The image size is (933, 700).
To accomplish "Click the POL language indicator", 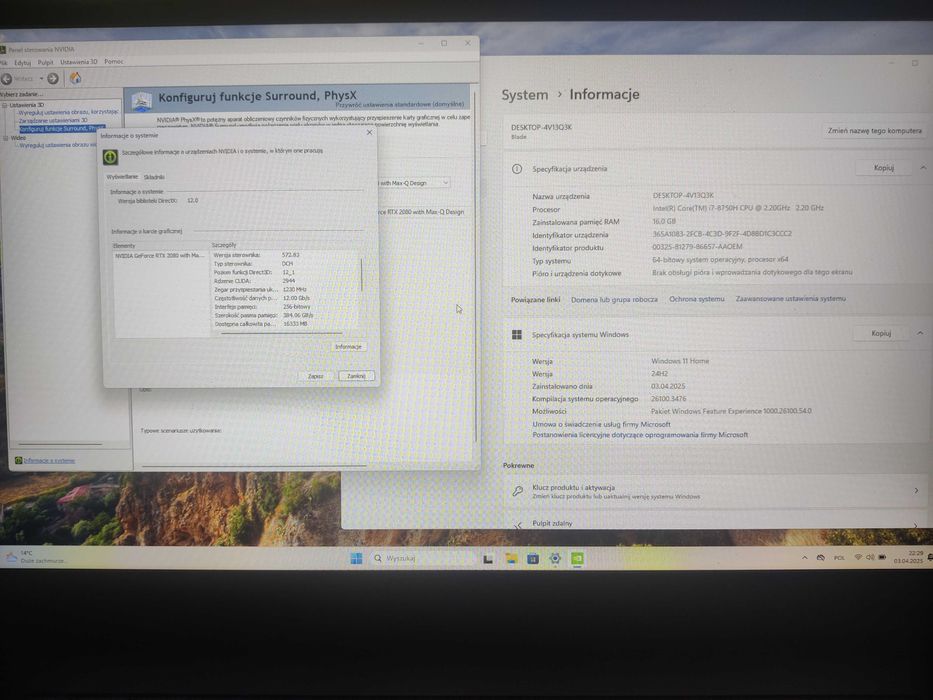I will pyautogui.click(x=839, y=558).
